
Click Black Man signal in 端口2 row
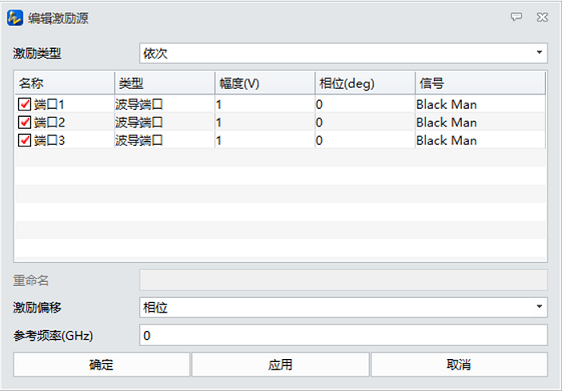click(480, 122)
